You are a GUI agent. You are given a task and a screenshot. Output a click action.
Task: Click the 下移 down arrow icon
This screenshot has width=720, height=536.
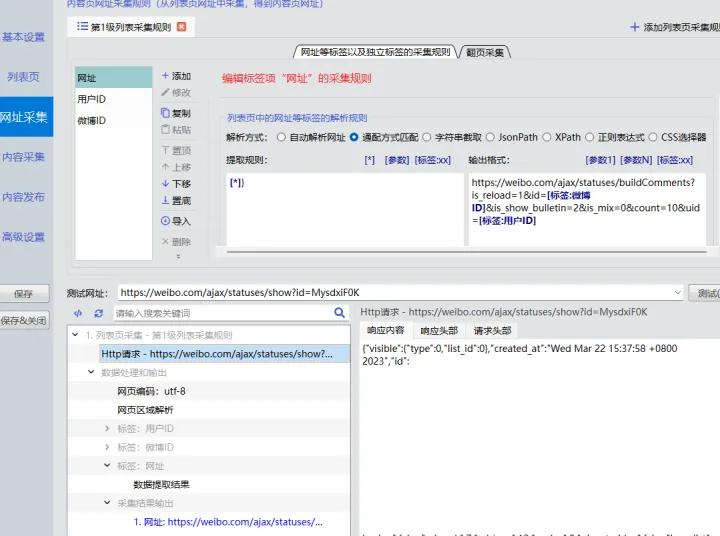click(165, 183)
